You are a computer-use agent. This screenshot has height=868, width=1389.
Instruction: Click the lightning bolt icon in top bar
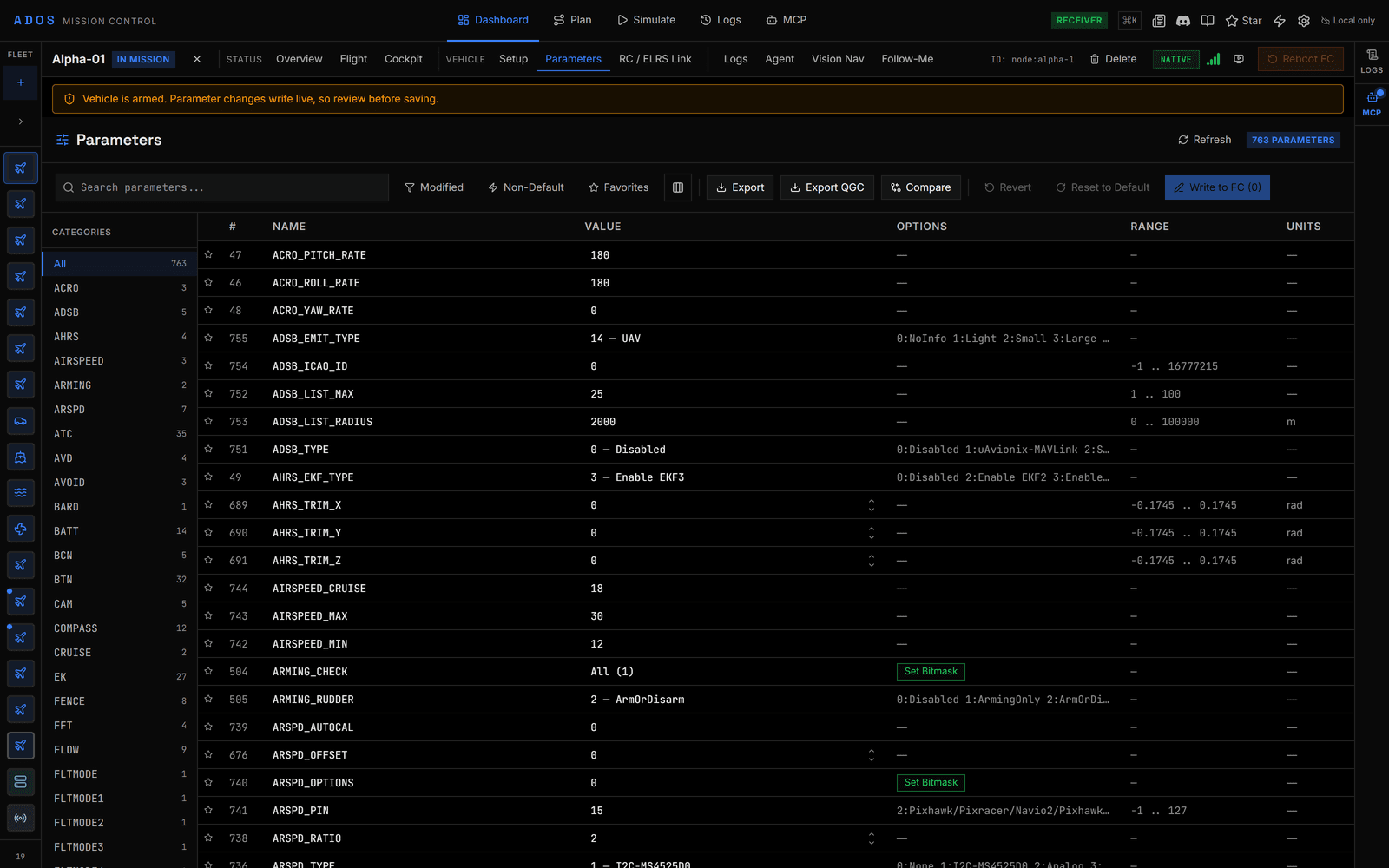click(1280, 20)
